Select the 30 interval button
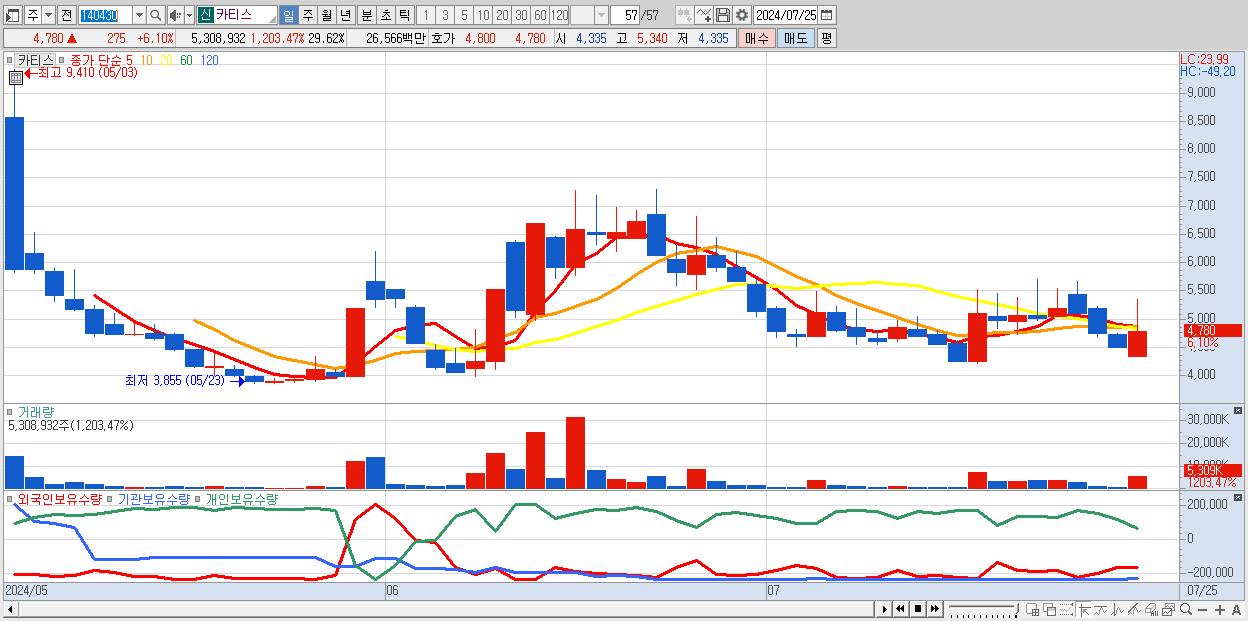The height and width of the screenshot is (621, 1248). tap(521, 15)
